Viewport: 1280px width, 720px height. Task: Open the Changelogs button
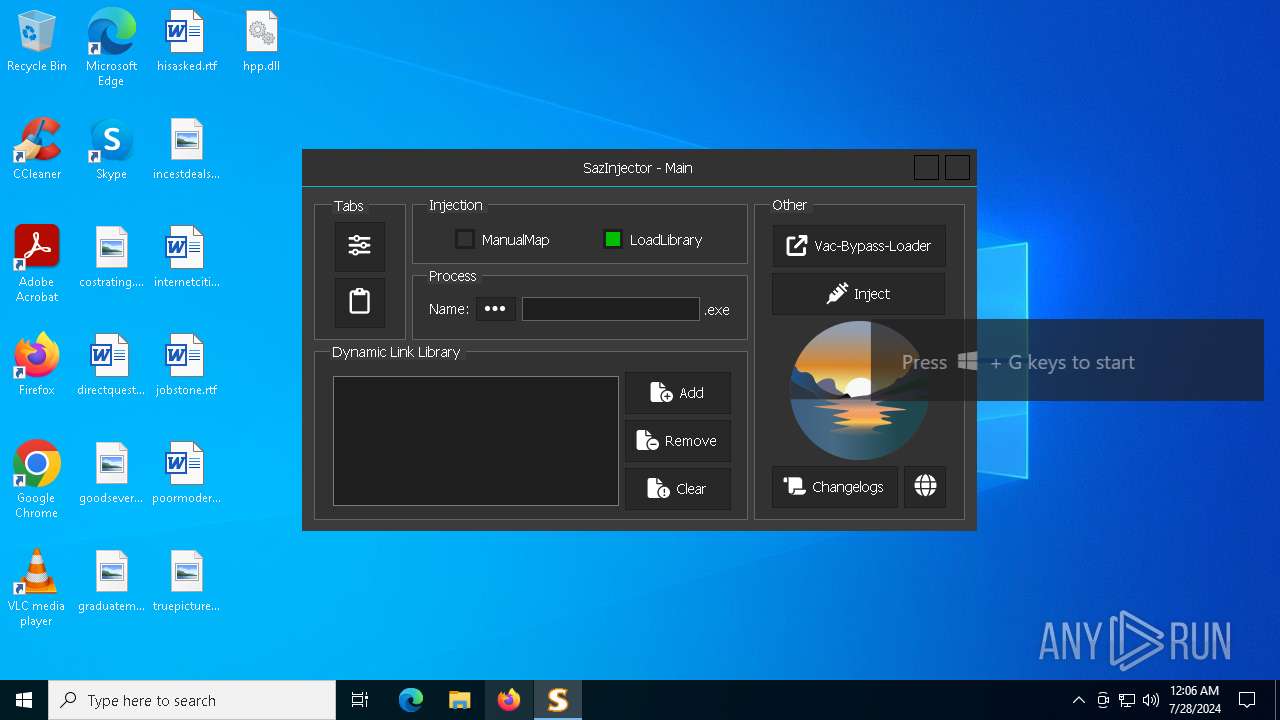pos(835,487)
